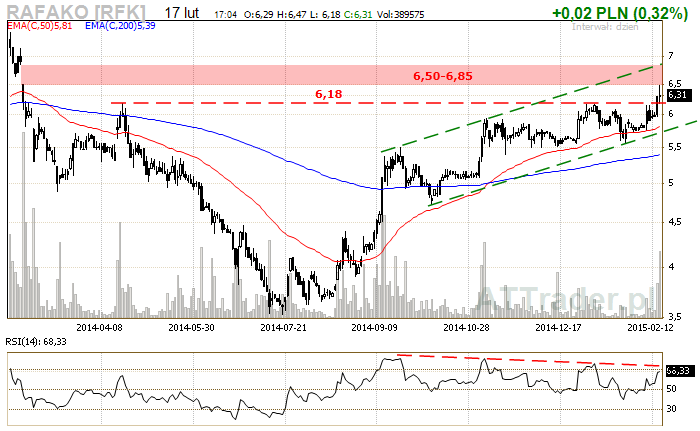Click the 2014-12-17 date axis label
The width and height of the screenshot is (700, 431).
click(x=558, y=327)
